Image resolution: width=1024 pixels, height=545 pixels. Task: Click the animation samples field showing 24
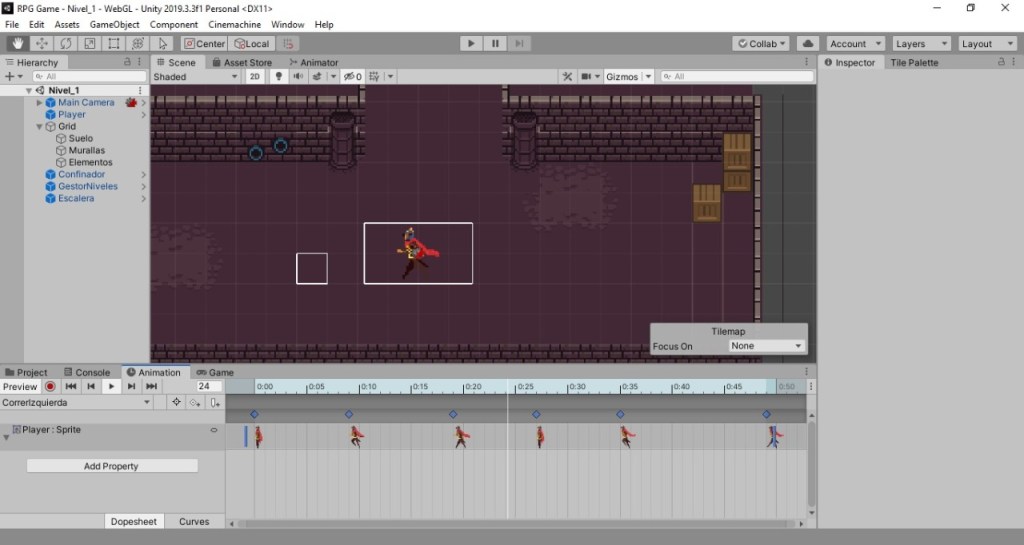pyautogui.click(x=209, y=386)
